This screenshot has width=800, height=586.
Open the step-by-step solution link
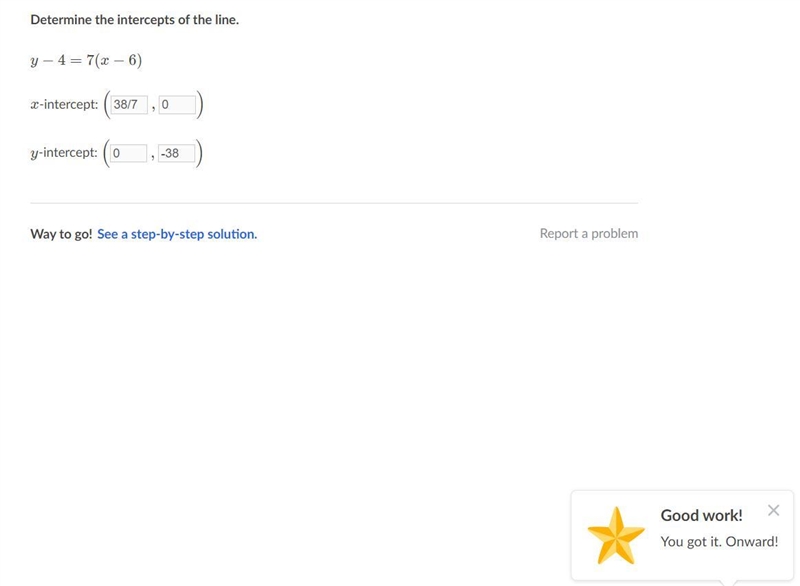177,234
